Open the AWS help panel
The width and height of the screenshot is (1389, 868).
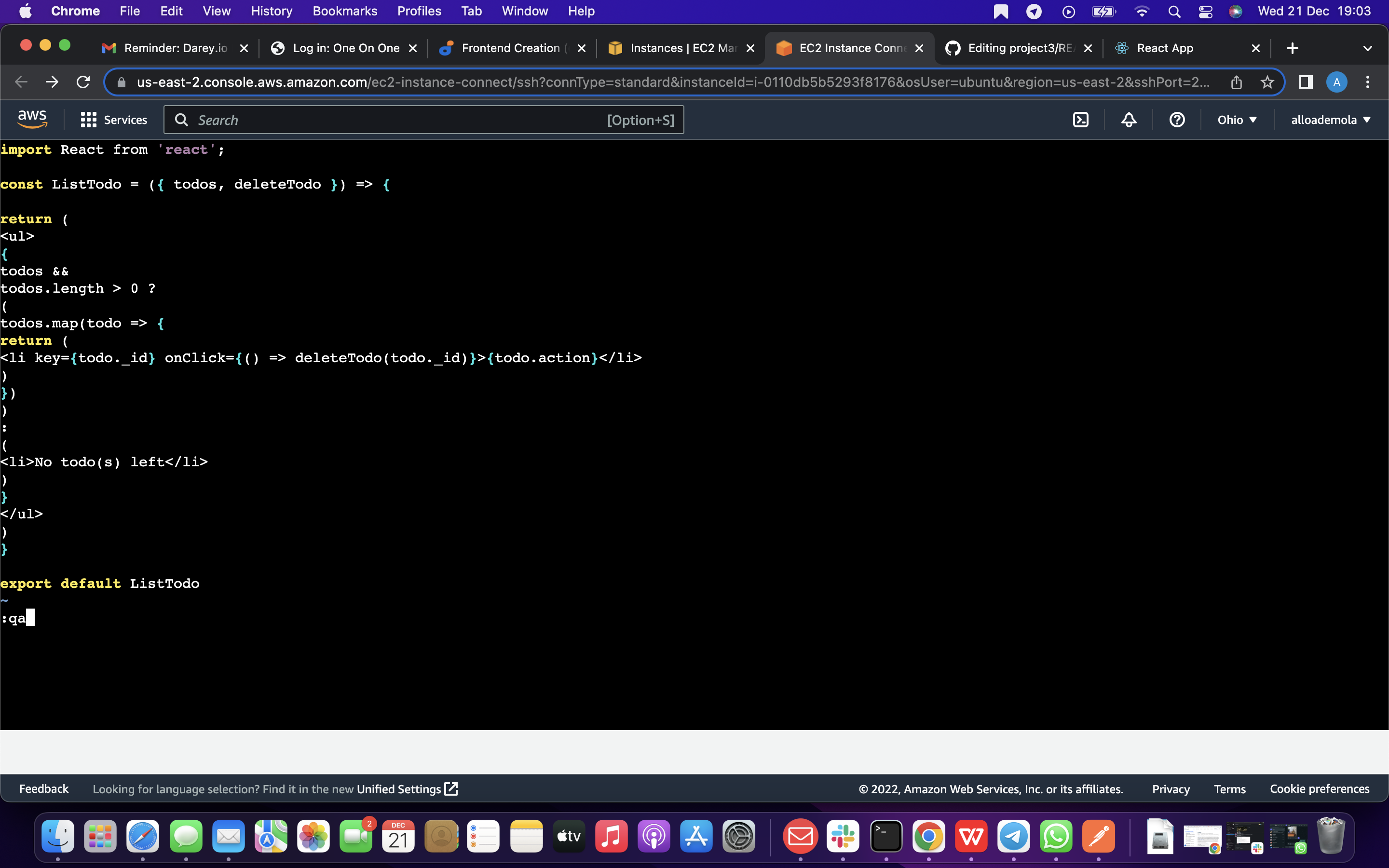click(x=1176, y=120)
